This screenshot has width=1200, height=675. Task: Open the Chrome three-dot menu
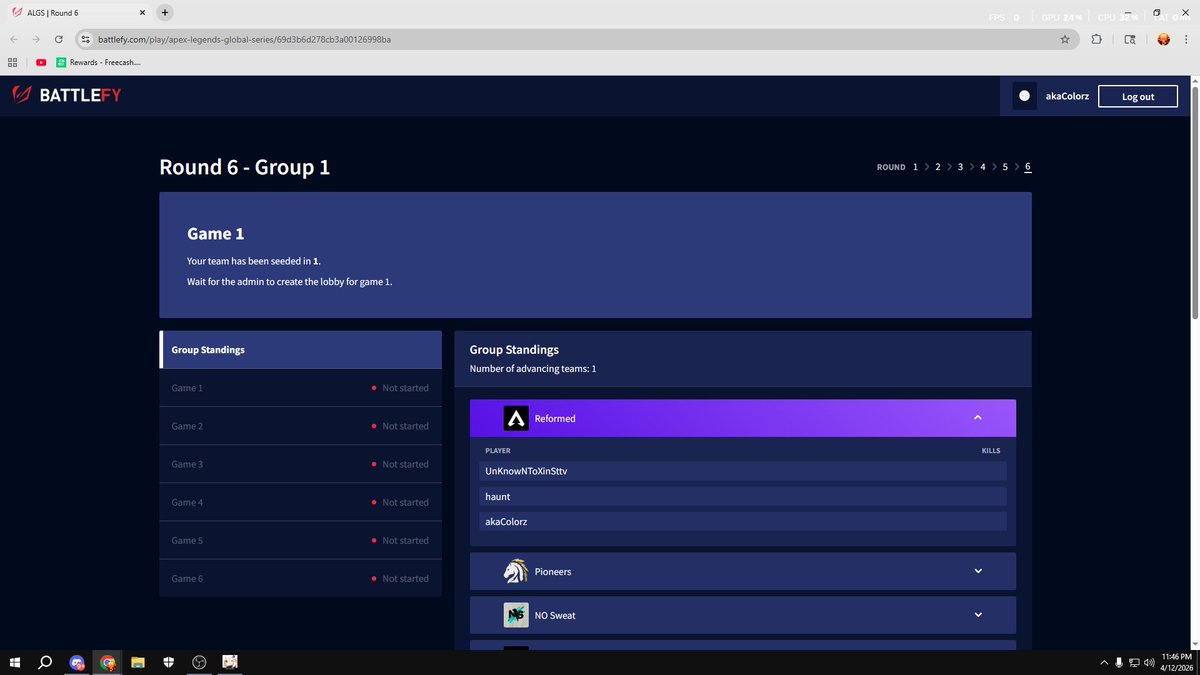coord(1186,39)
